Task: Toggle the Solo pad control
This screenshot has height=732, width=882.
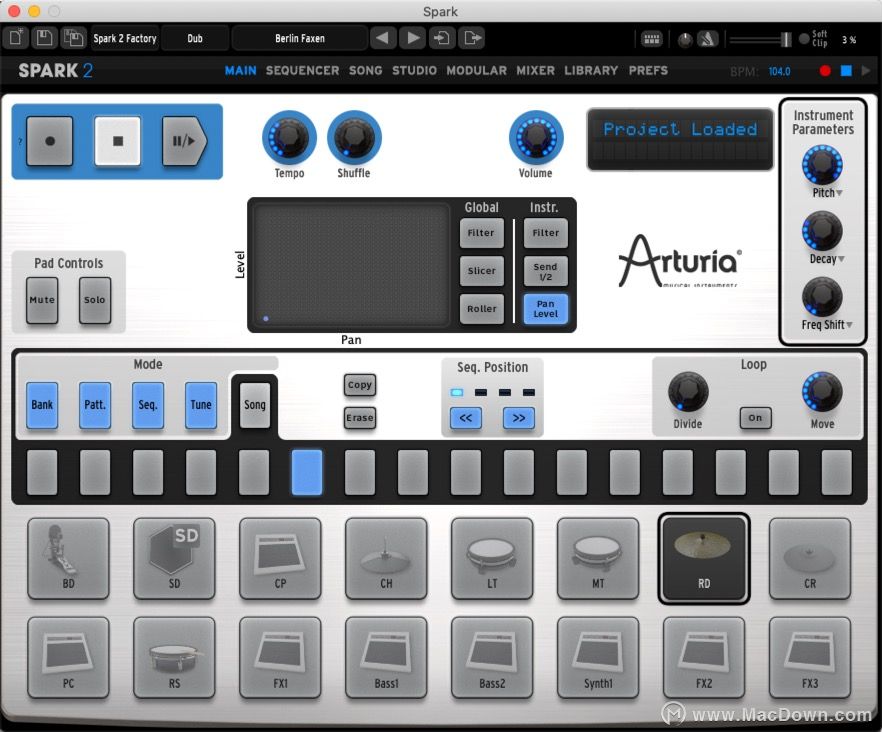Action: 94,300
